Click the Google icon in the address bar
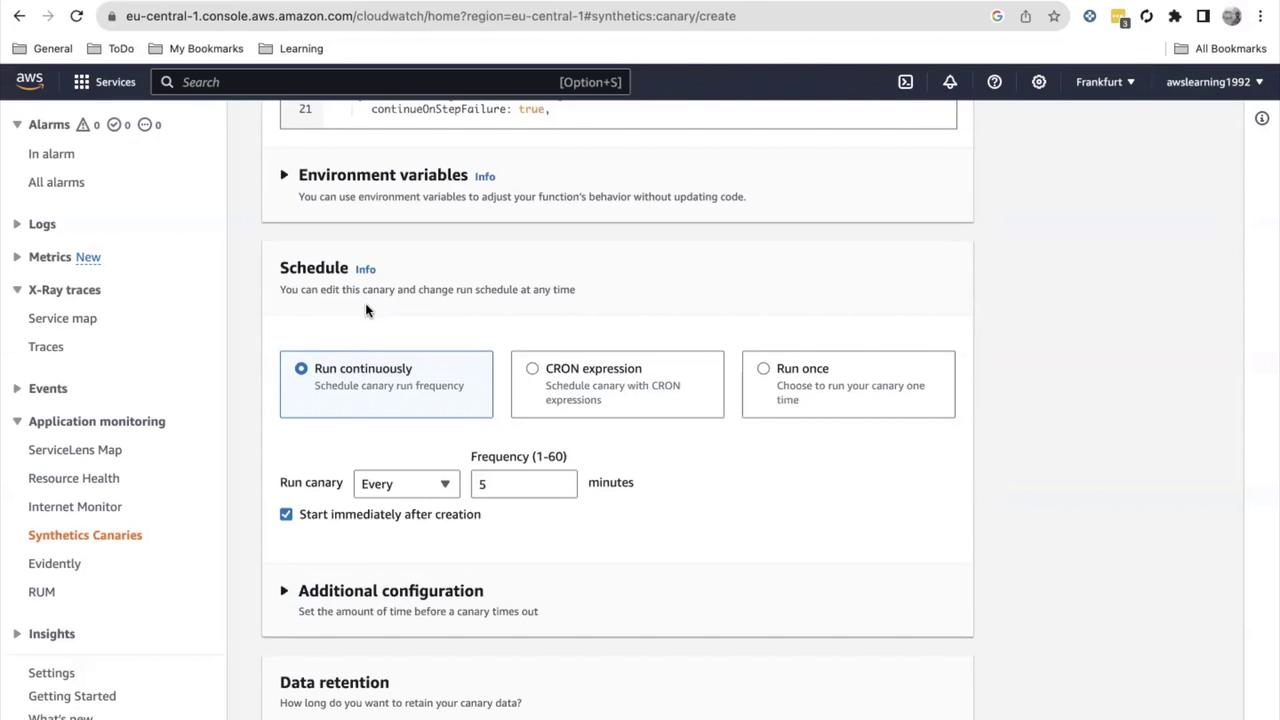The width and height of the screenshot is (1280, 720). click(997, 16)
